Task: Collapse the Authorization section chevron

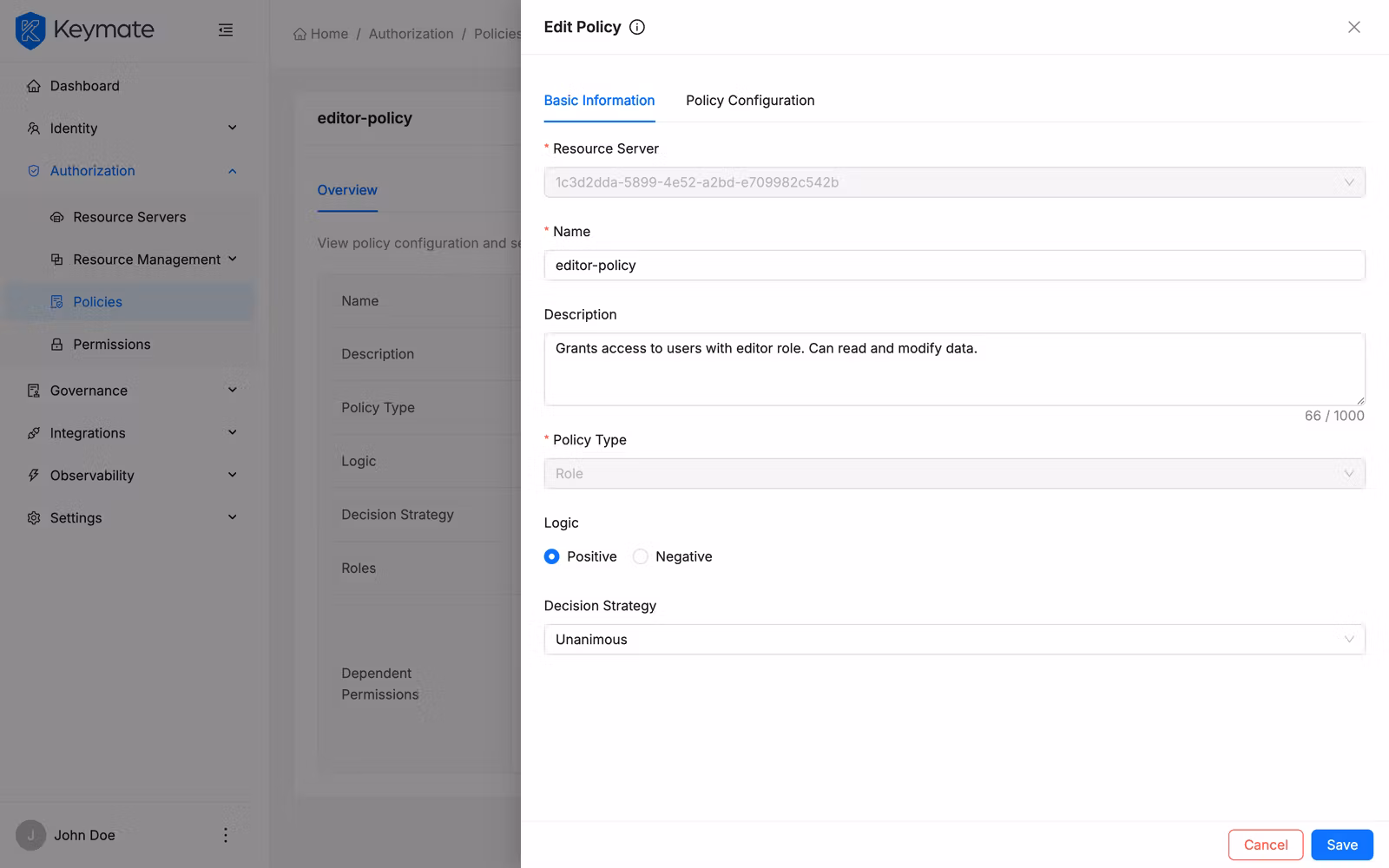Action: (x=232, y=171)
